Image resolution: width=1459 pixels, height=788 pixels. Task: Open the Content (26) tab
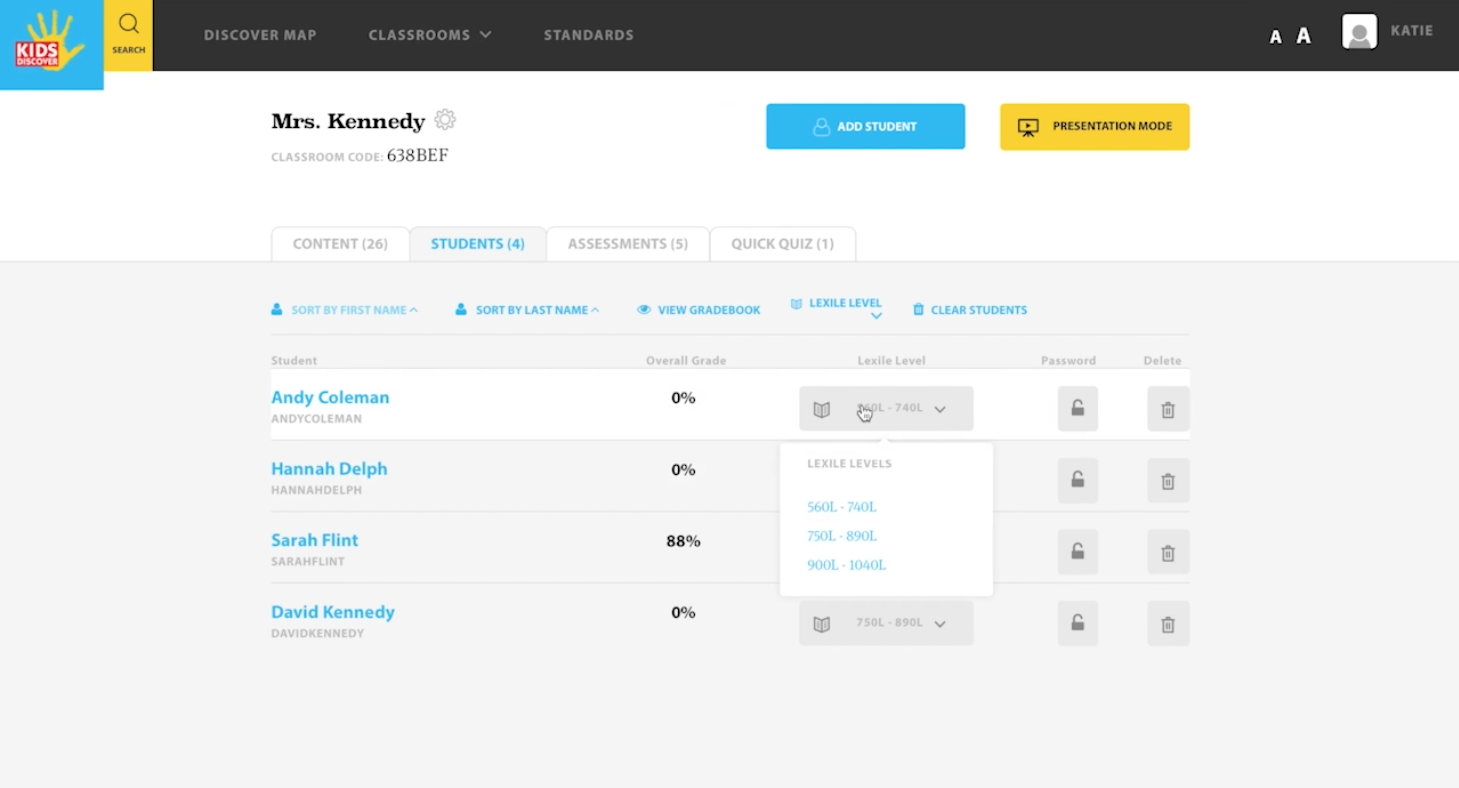coord(340,244)
